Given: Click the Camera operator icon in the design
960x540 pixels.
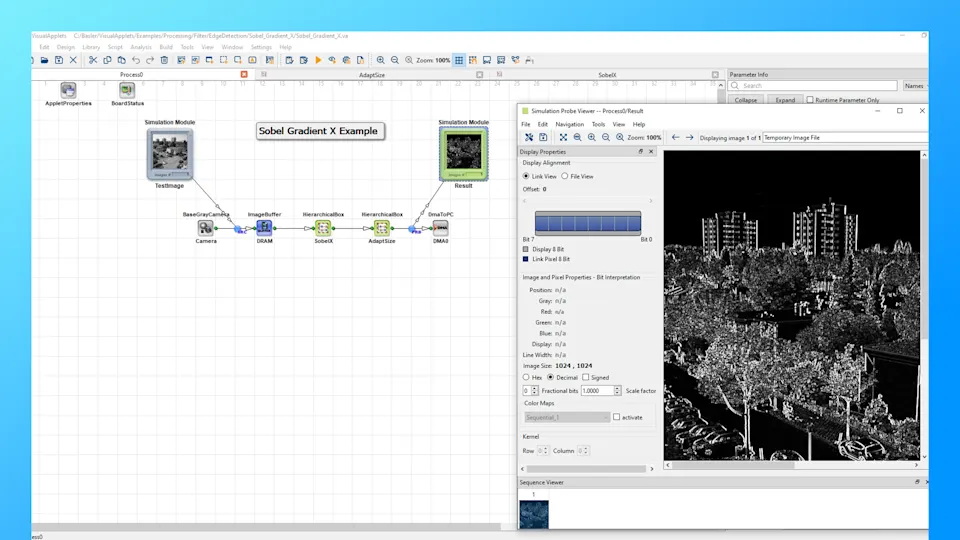Looking at the screenshot, I should pos(206,228).
